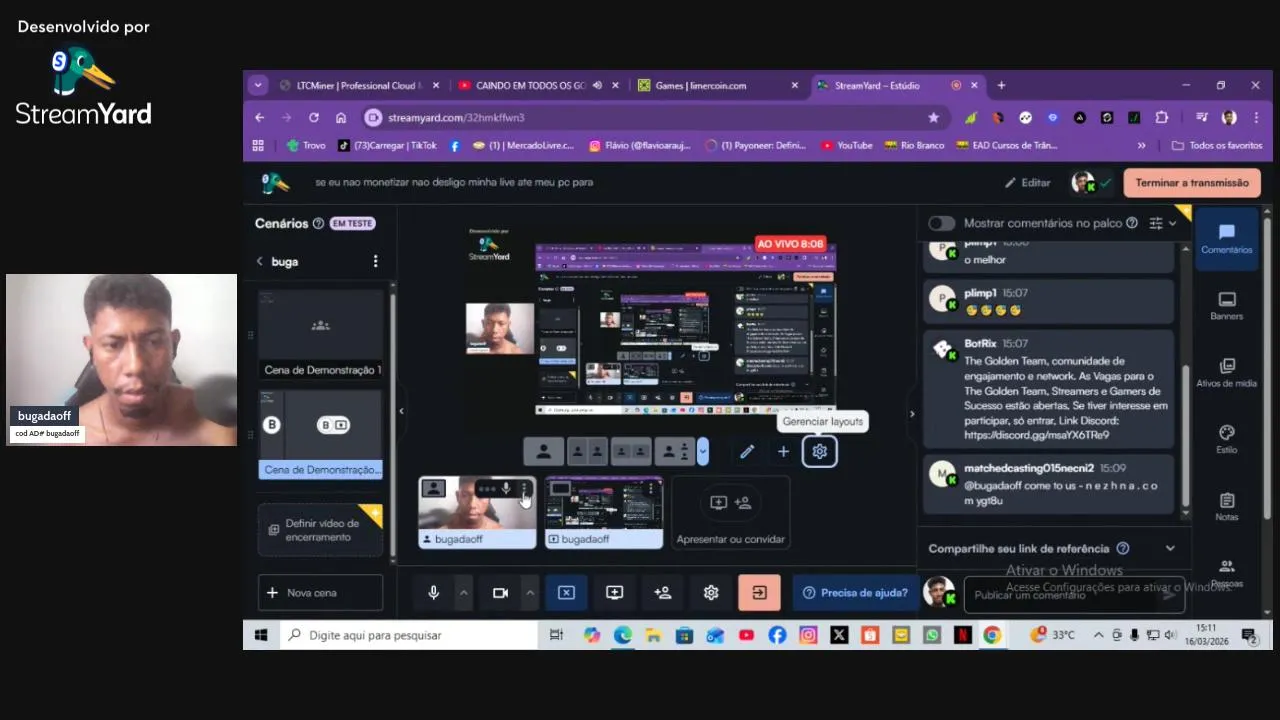Open studio settings gear in the bottom bar
The image size is (1280, 720).
(x=711, y=593)
